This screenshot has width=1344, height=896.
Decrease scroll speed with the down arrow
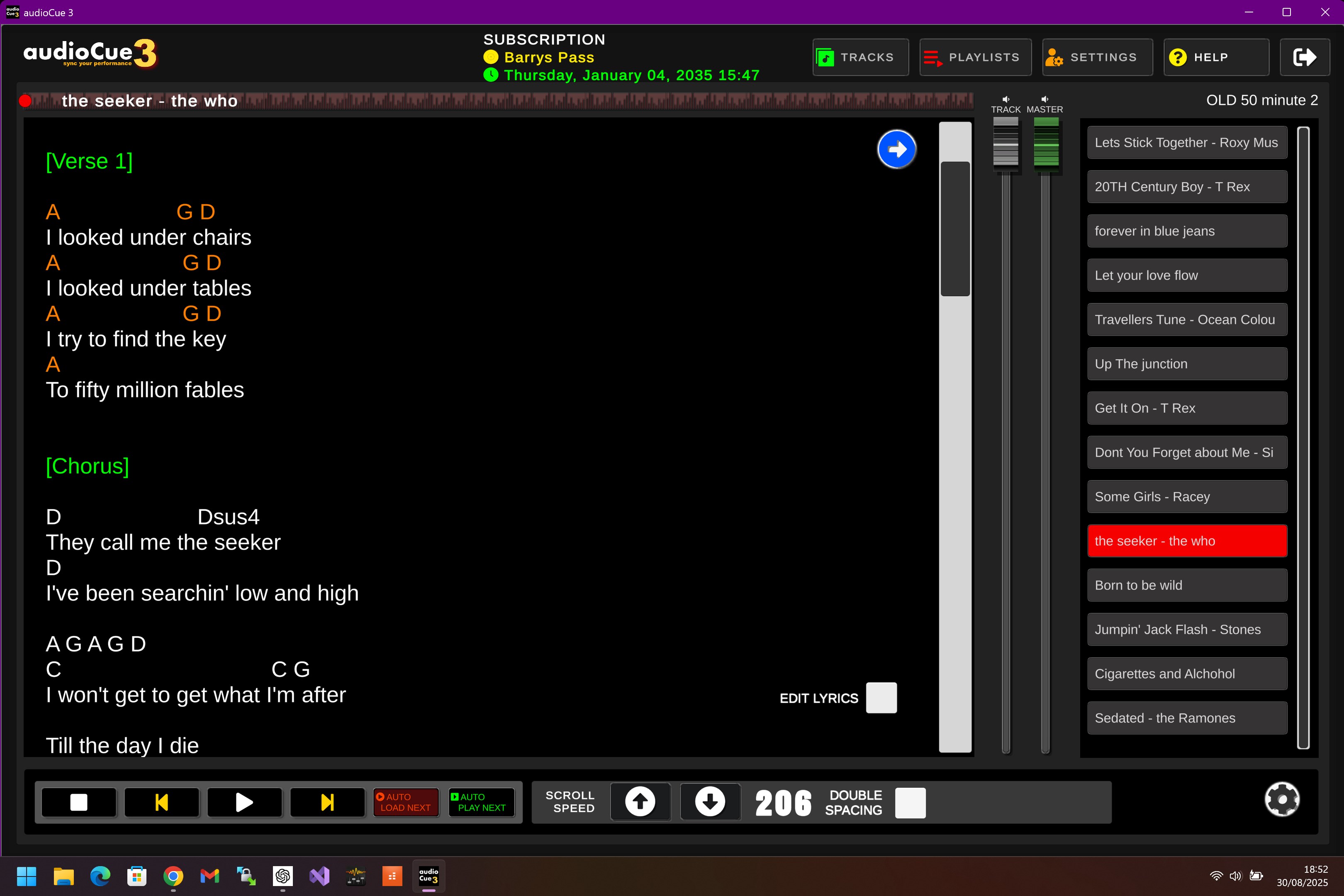click(710, 801)
